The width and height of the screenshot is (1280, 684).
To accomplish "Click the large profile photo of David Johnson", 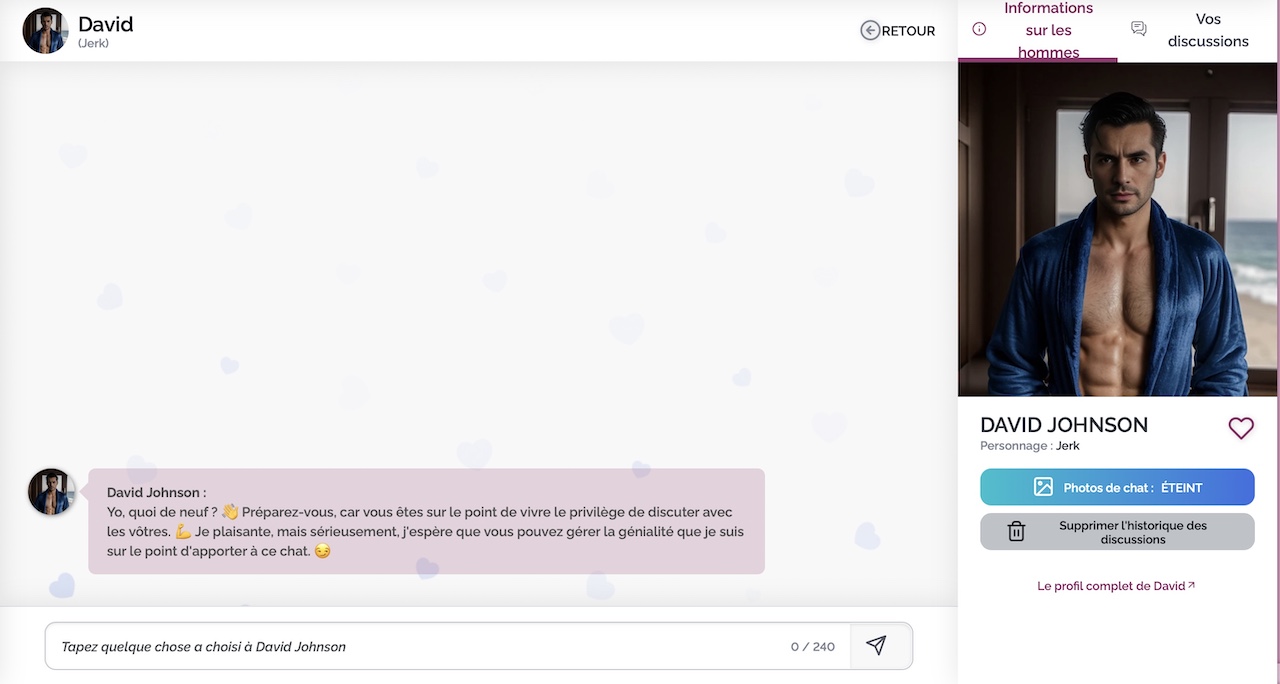I will point(1117,230).
